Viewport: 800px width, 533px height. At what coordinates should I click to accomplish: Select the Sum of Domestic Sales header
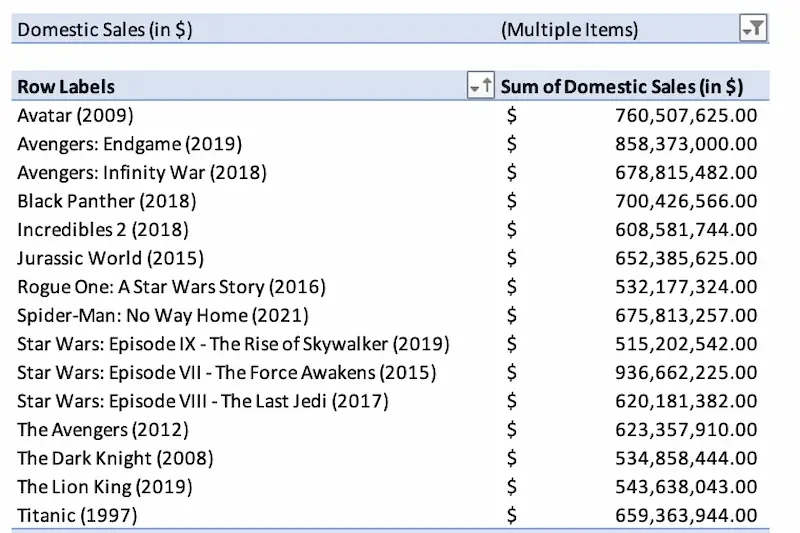pos(621,86)
